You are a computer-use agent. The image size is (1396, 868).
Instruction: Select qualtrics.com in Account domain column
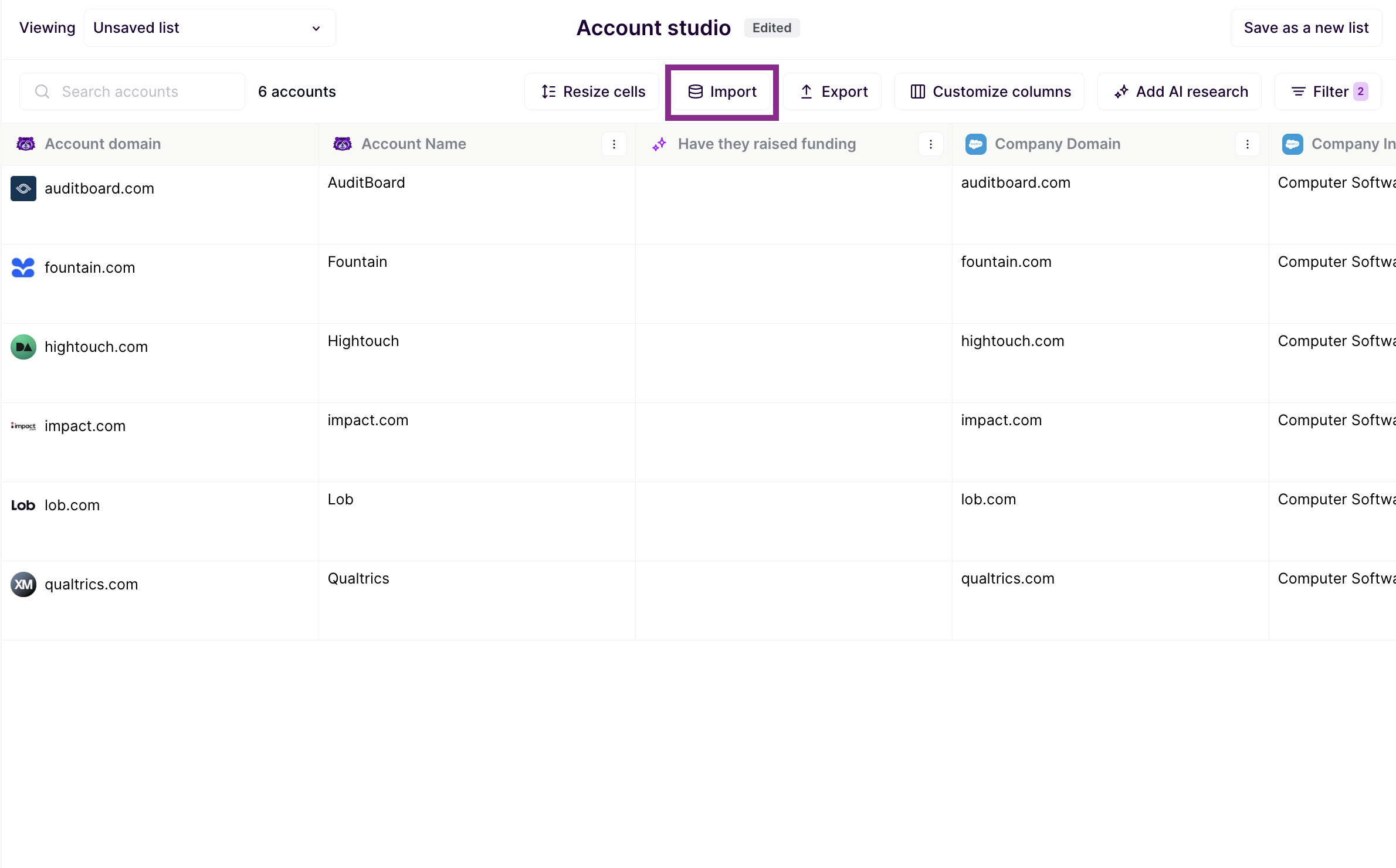coord(92,584)
